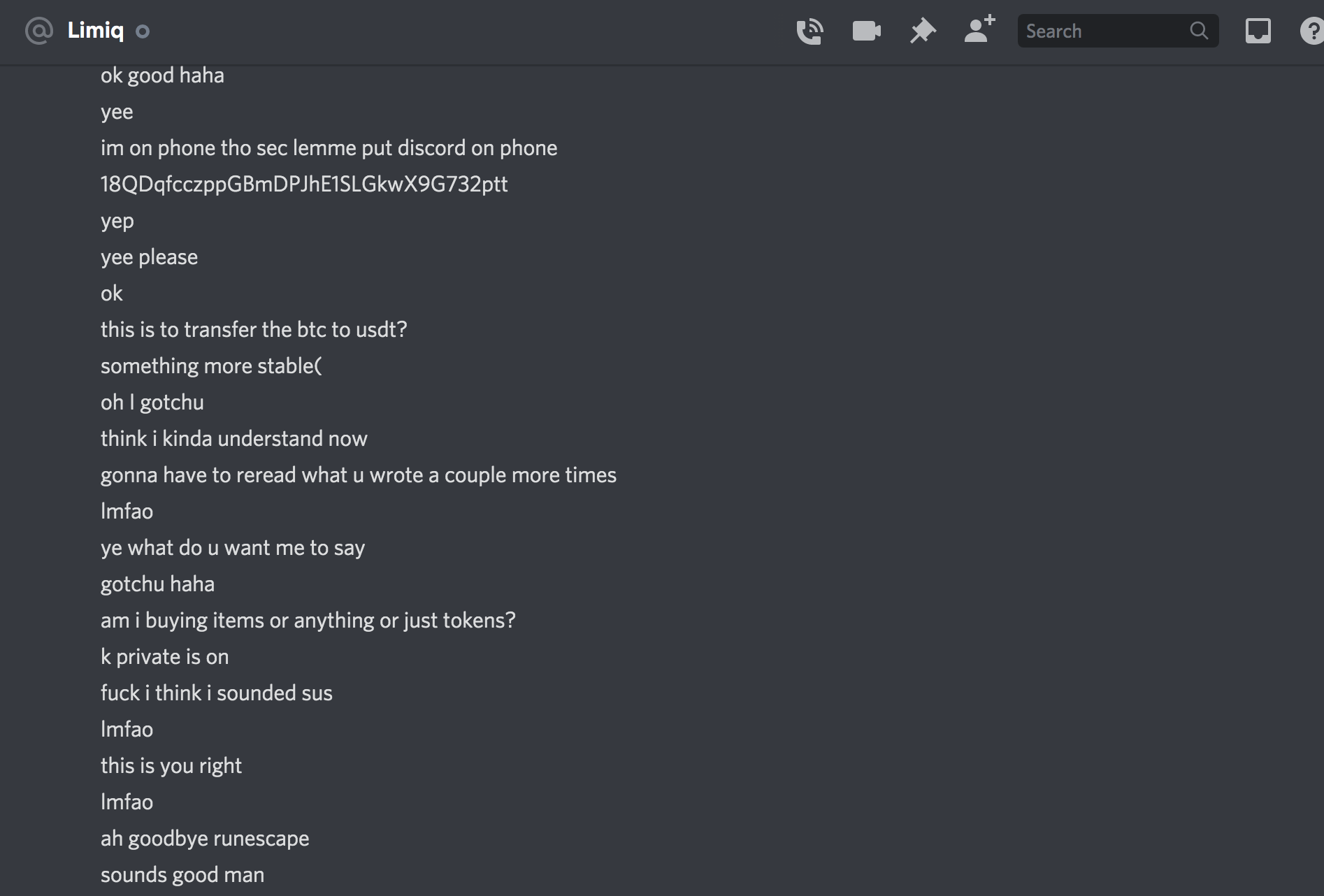Click the "ah goodbye runescape" message
The image size is (1324, 896).
pyautogui.click(x=205, y=839)
